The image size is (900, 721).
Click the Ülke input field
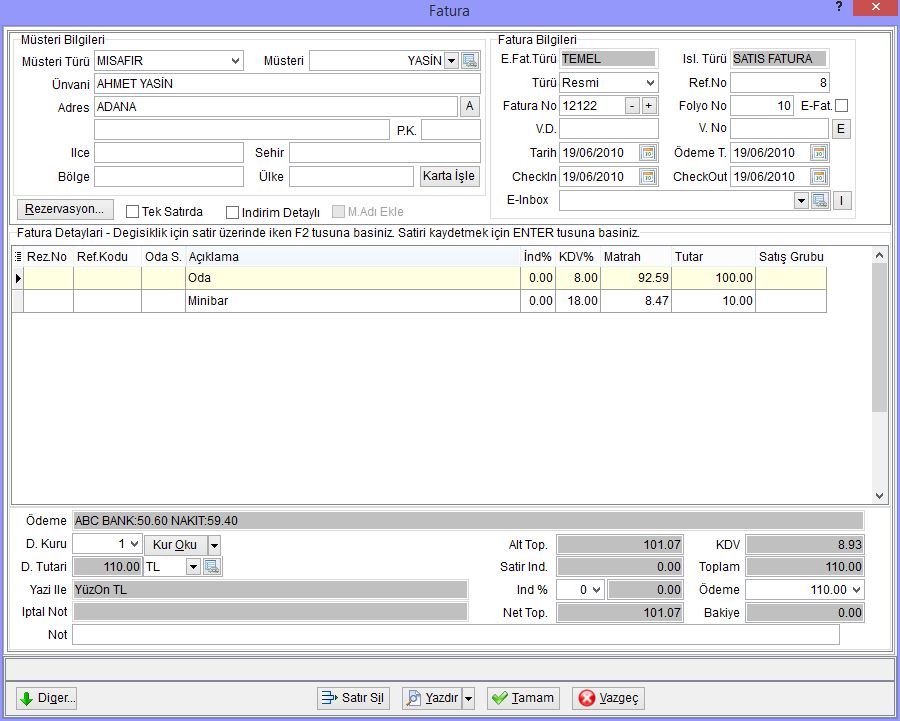(x=351, y=176)
